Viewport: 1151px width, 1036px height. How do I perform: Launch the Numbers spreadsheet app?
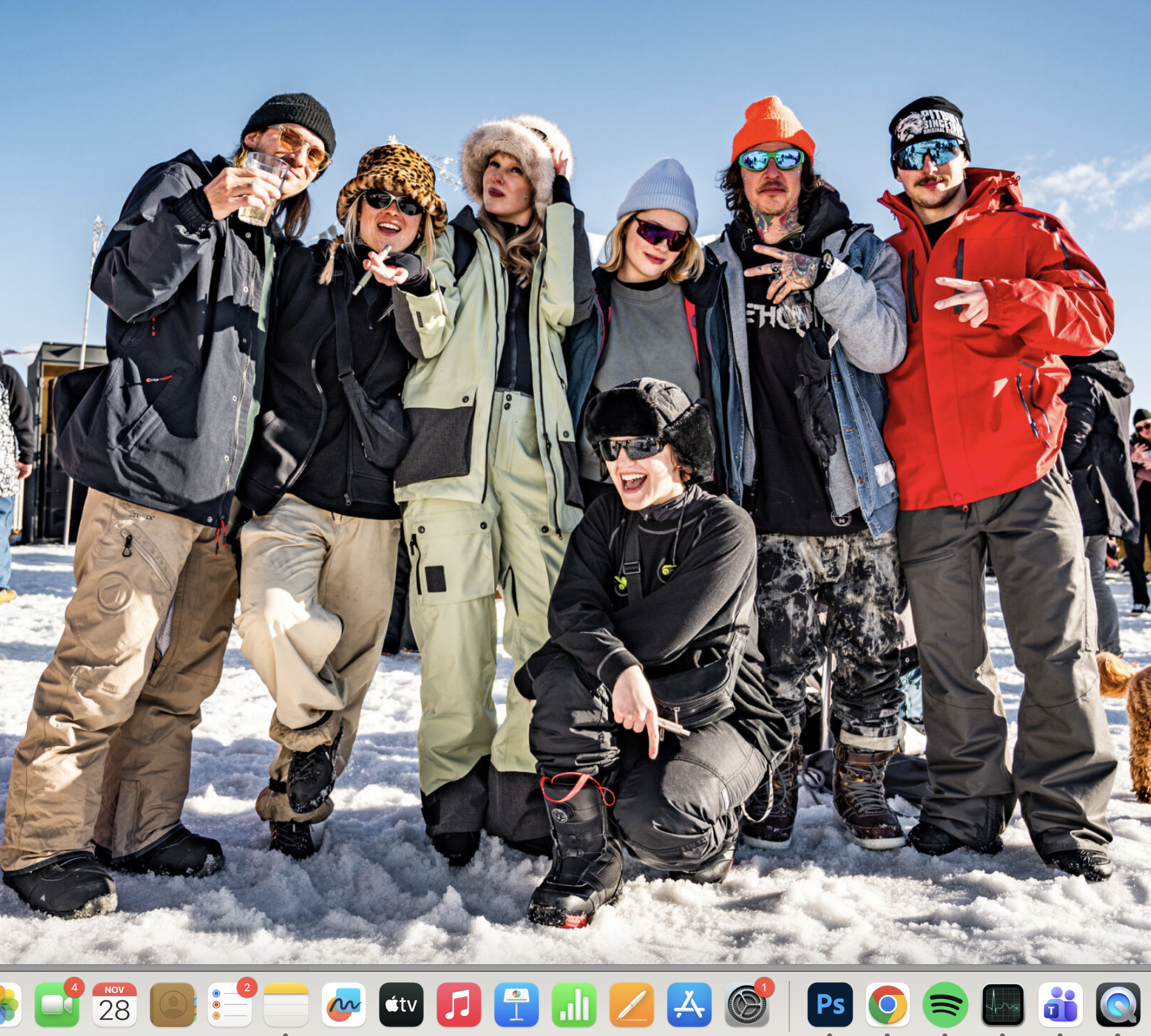[x=574, y=1005]
